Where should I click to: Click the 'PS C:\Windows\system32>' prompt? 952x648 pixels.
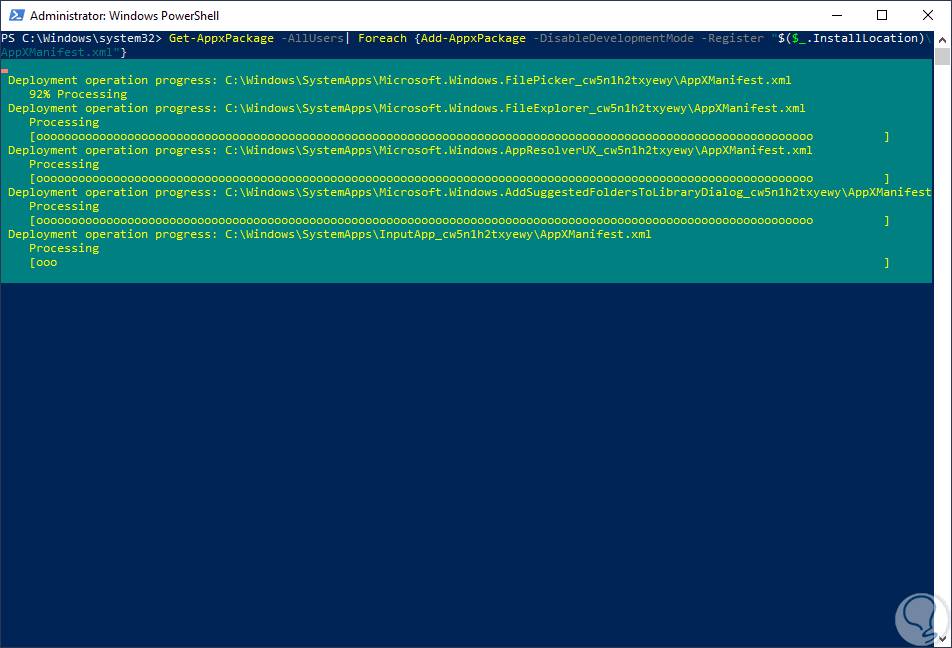pyautogui.click(x=81, y=38)
